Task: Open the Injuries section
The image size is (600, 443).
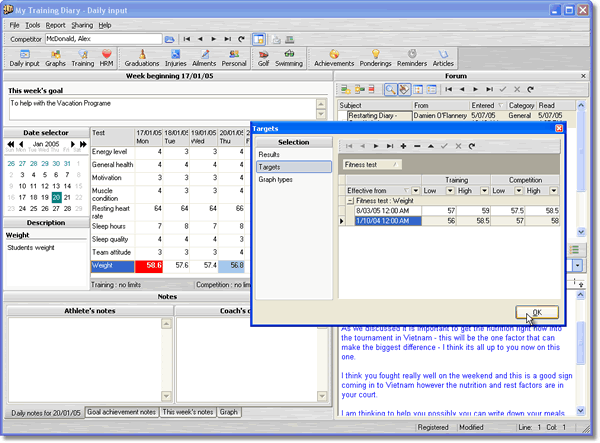Action: pyautogui.click(x=176, y=59)
